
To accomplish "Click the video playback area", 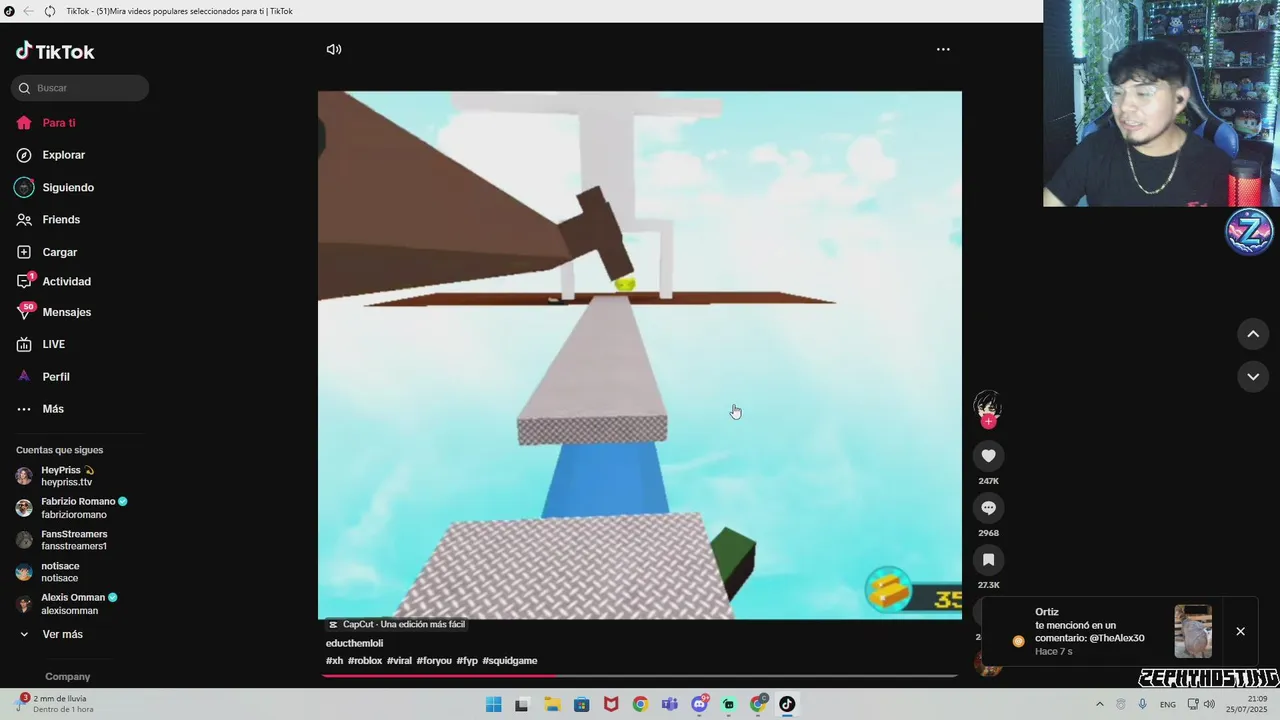I will 640,355.
